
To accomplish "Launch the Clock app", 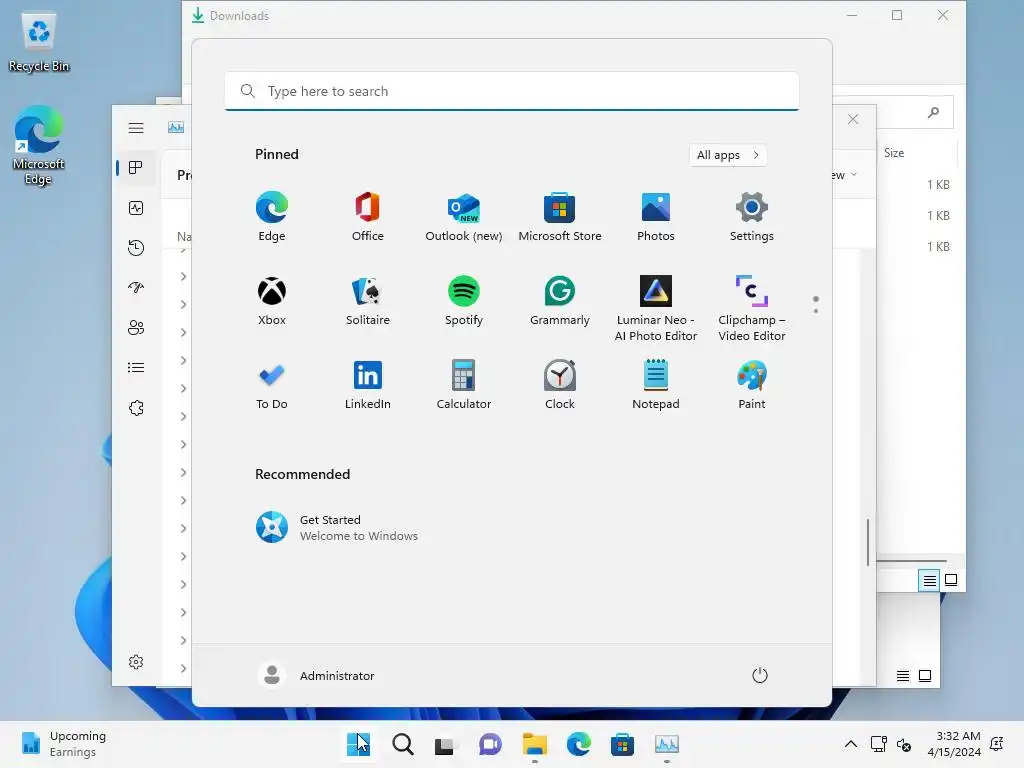I will click(x=560, y=385).
